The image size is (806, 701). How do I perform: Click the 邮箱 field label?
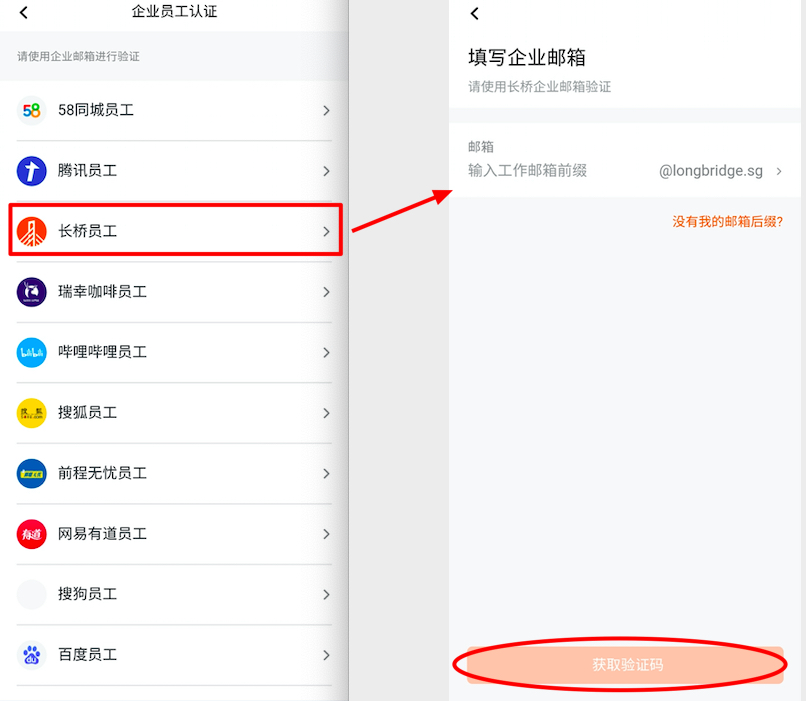(x=481, y=147)
